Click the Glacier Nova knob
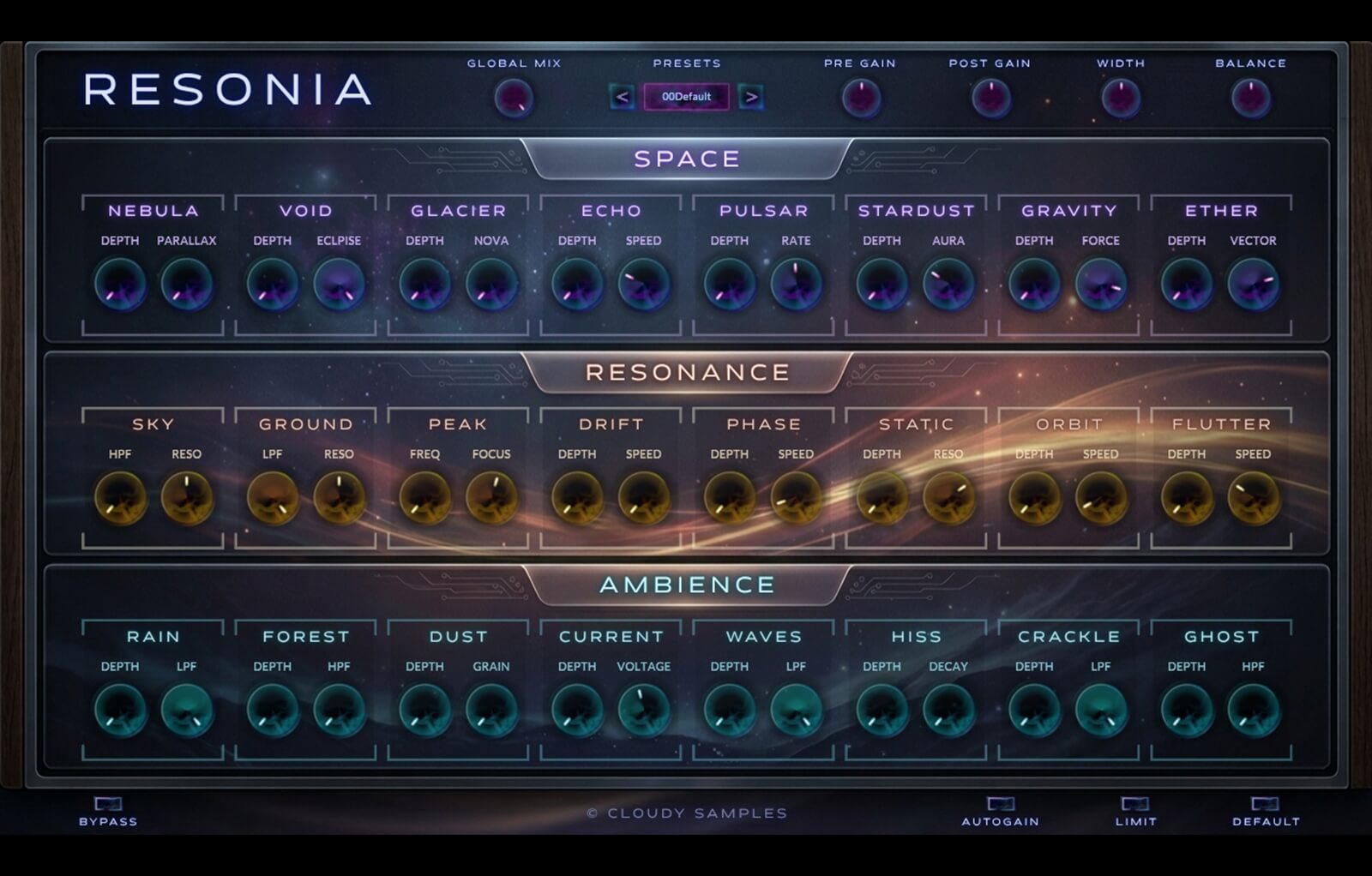The image size is (1372, 876). click(491, 285)
